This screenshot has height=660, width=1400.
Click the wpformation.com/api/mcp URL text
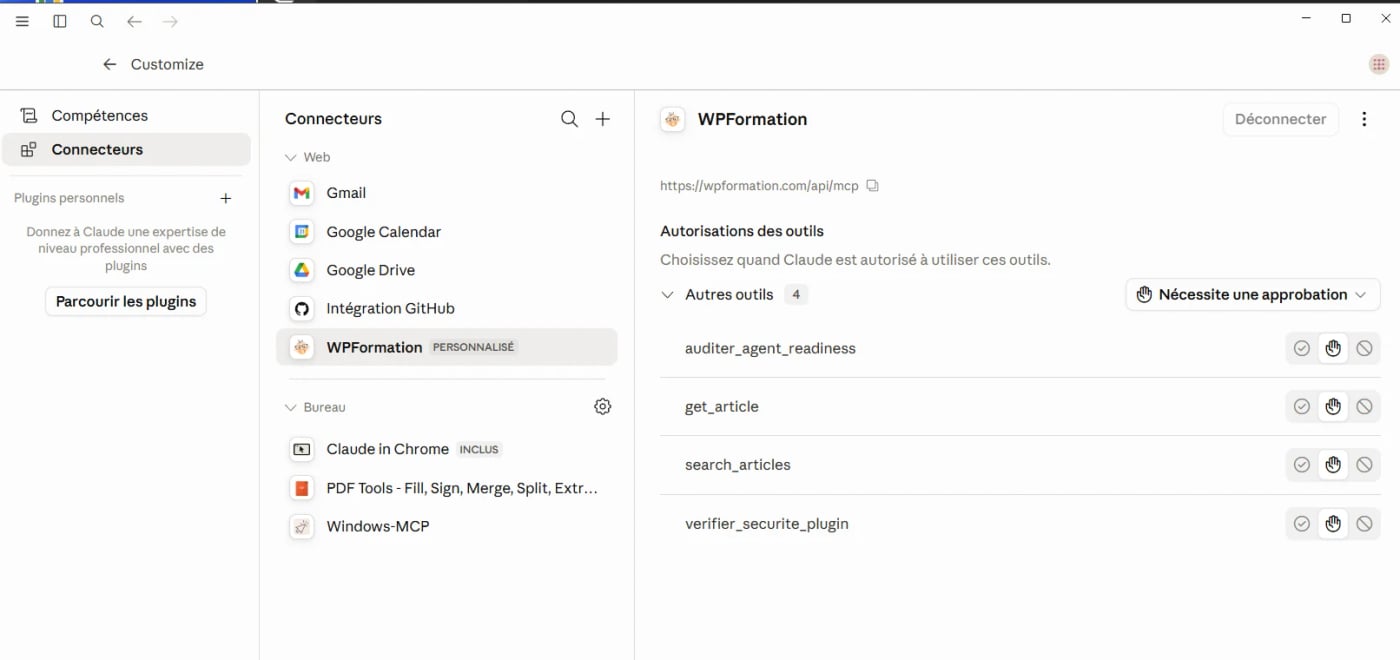tap(759, 186)
